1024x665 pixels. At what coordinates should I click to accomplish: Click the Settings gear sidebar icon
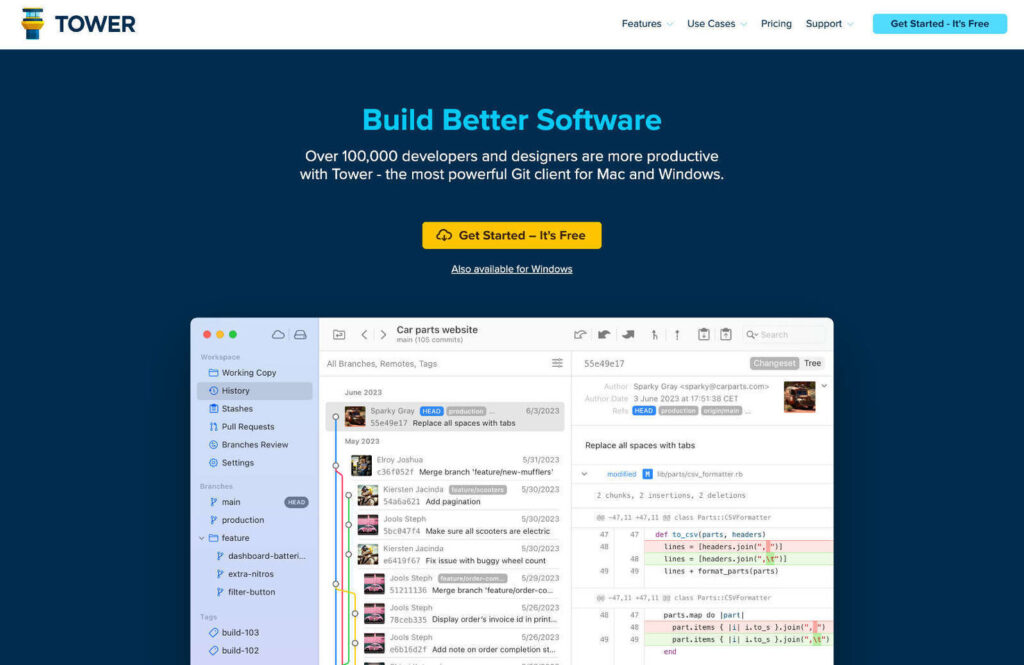coord(213,462)
